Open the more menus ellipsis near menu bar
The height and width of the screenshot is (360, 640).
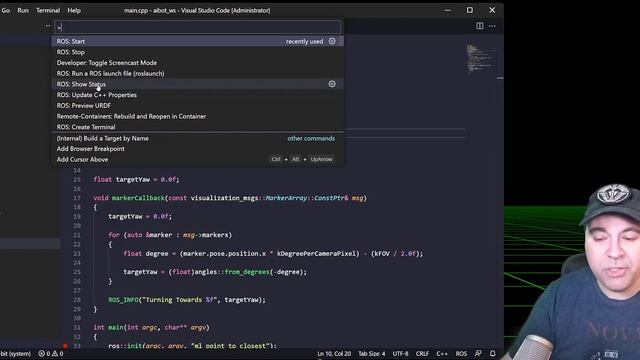pyautogui.click(x=48, y=26)
